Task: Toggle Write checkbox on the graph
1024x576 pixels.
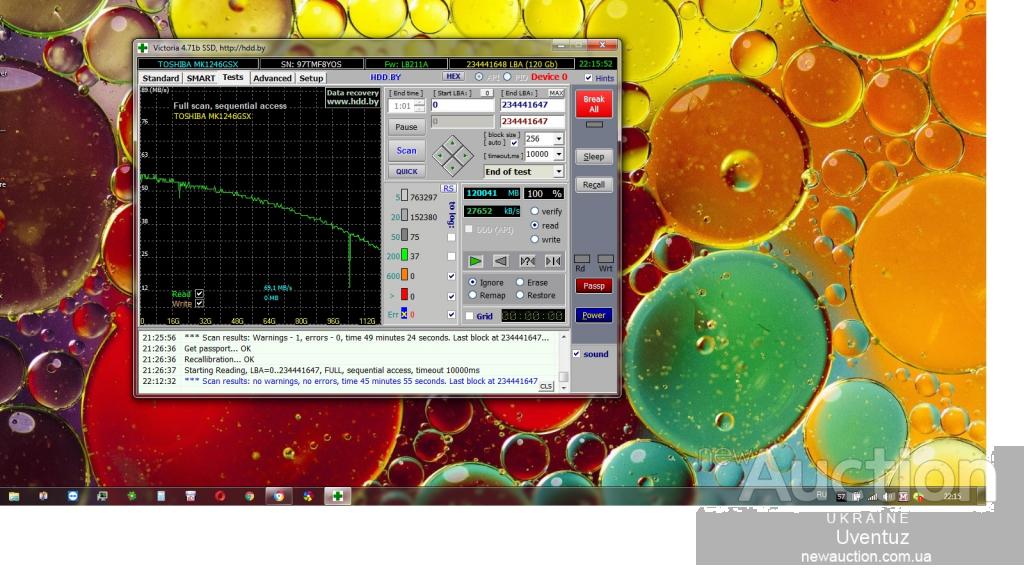Action: 199,303
